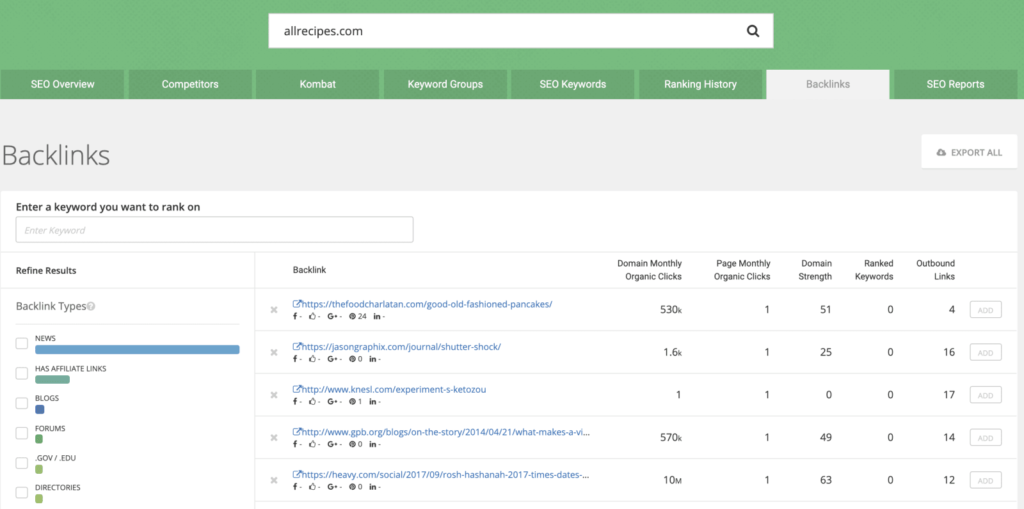Click like thumb icon under heavy.com link
1024x509 pixels.
click(x=312, y=487)
